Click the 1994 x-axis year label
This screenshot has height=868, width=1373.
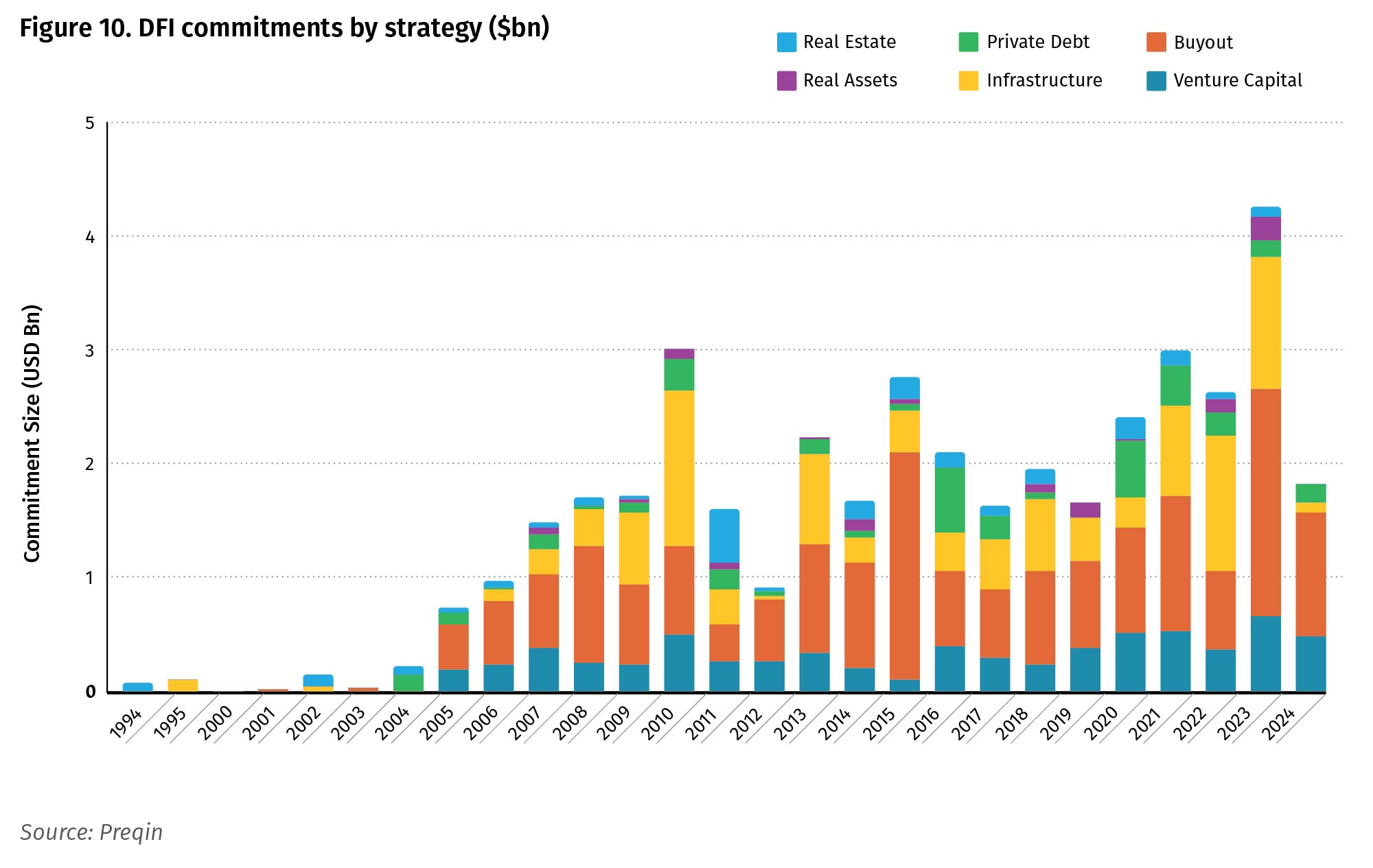(126, 723)
